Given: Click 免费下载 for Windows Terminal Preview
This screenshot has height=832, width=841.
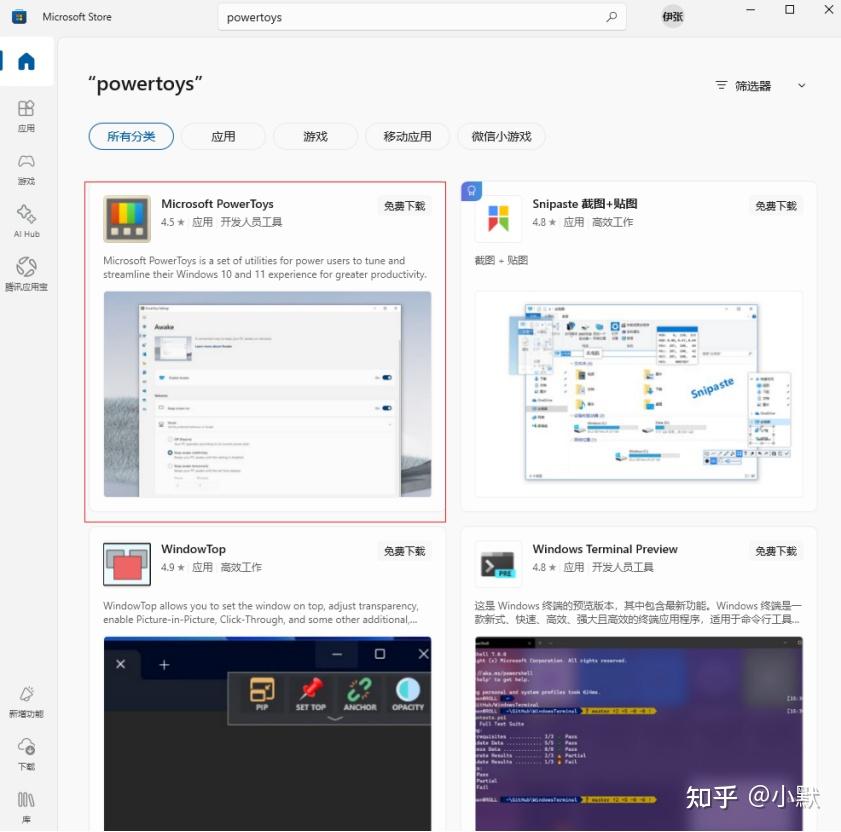Looking at the screenshot, I should pyautogui.click(x=776, y=551).
